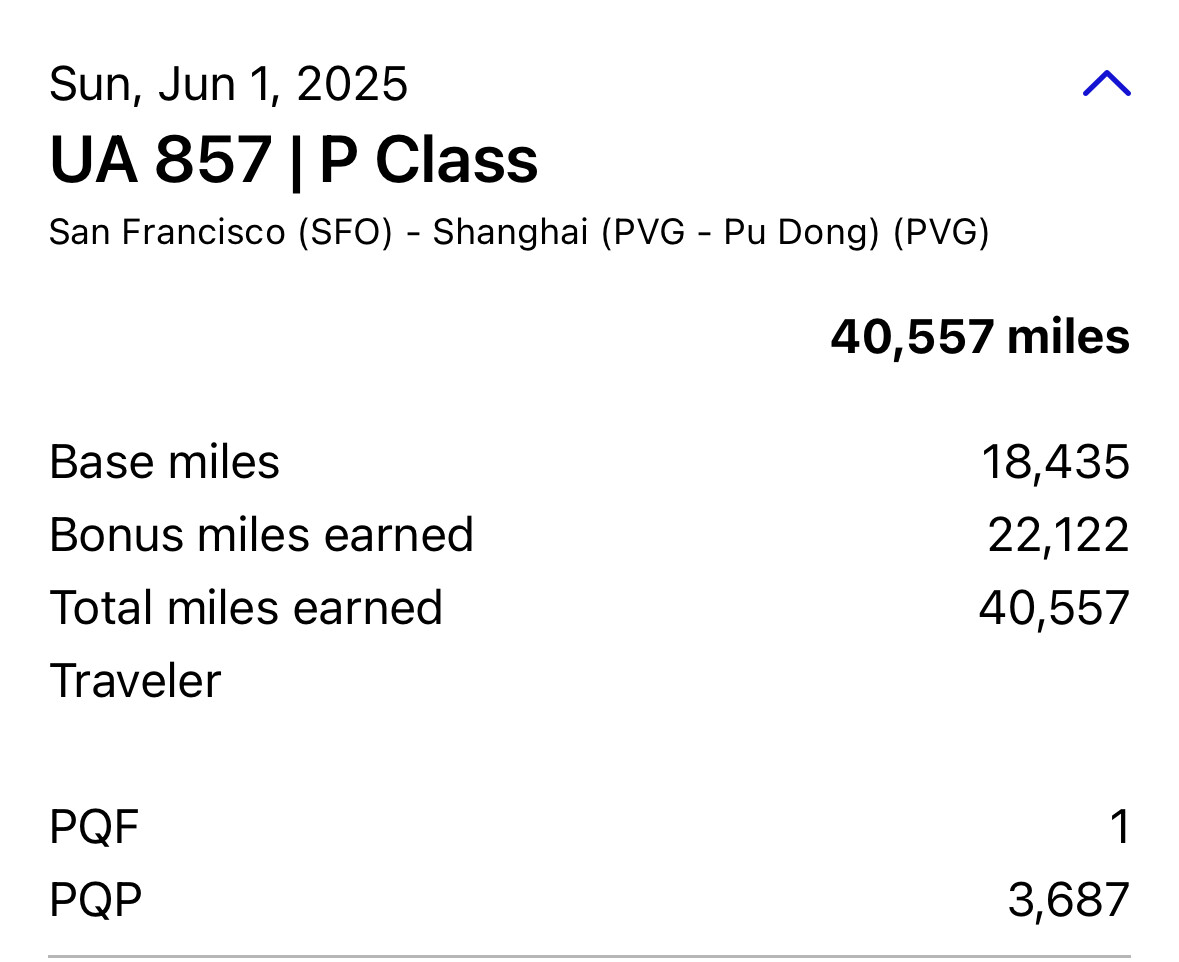Click the 18,435 base miles value
This screenshot has height=962, width=1179.
pyautogui.click(x=1055, y=462)
